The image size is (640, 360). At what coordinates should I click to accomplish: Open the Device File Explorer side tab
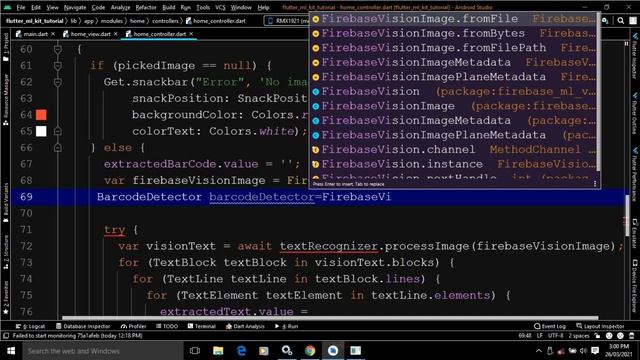pyautogui.click(x=635, y=286)
